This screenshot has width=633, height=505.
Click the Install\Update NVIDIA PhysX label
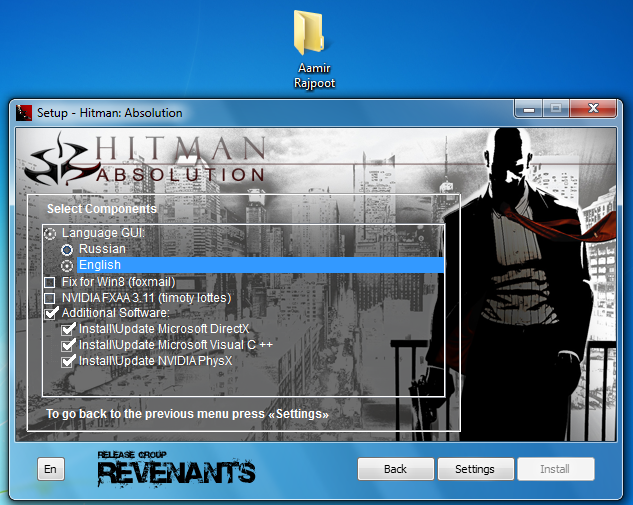pyautogui.click(x=156, y=360)
